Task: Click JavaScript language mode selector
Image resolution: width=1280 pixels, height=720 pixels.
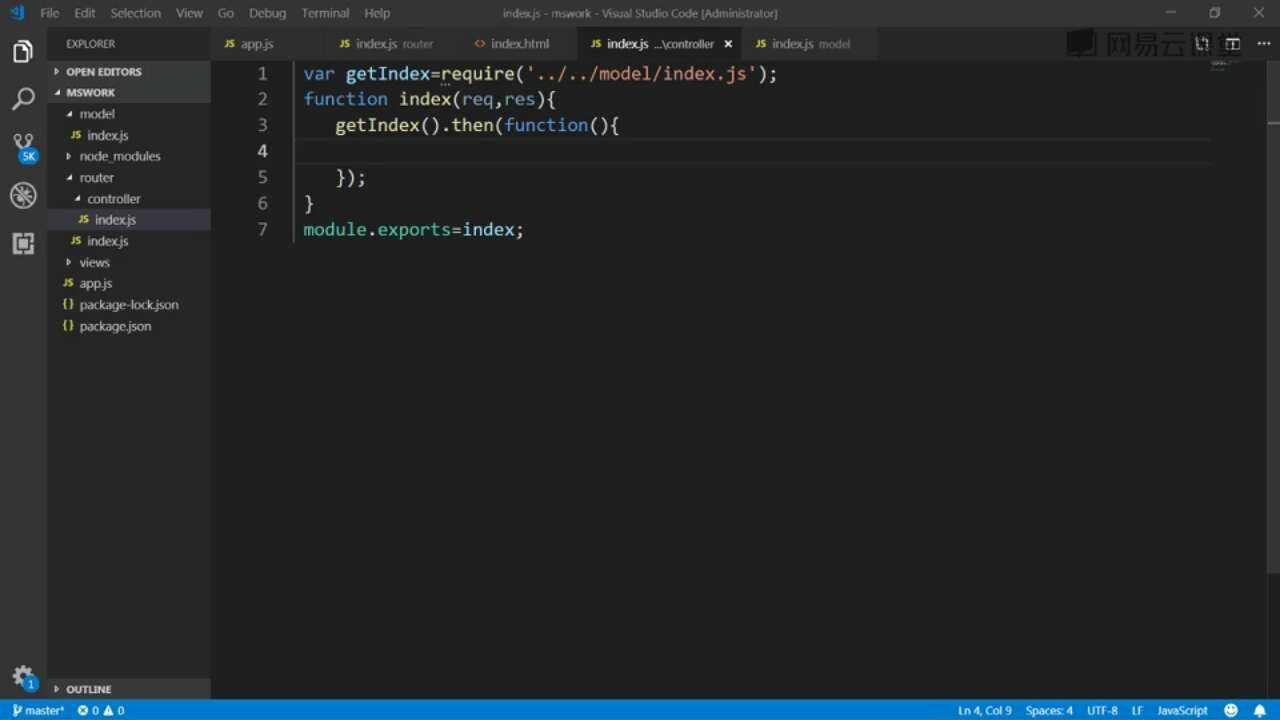Action: pos(1182,710)
